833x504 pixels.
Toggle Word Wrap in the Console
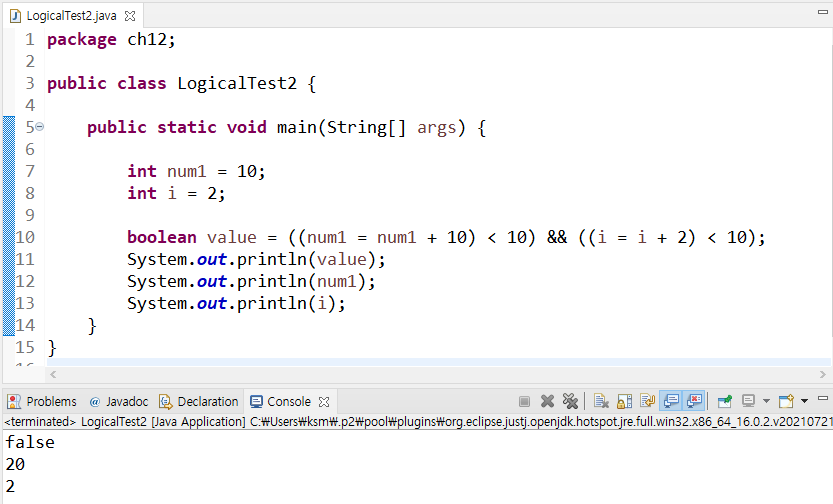tap(648, 401)
